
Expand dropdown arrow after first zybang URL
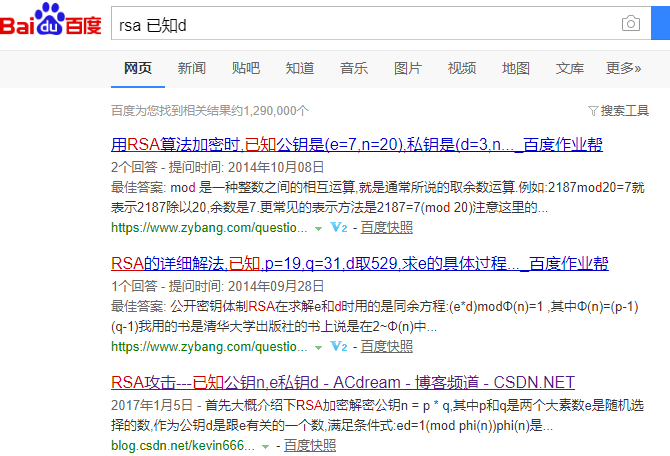[x=318, y=229]
